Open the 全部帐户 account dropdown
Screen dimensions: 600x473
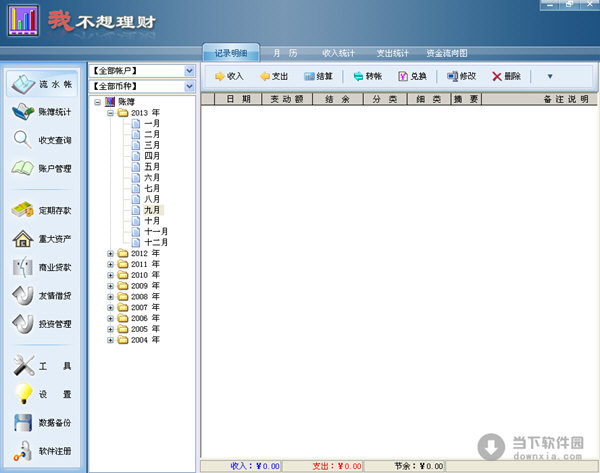pyautogui.click(x=189, y=71)
